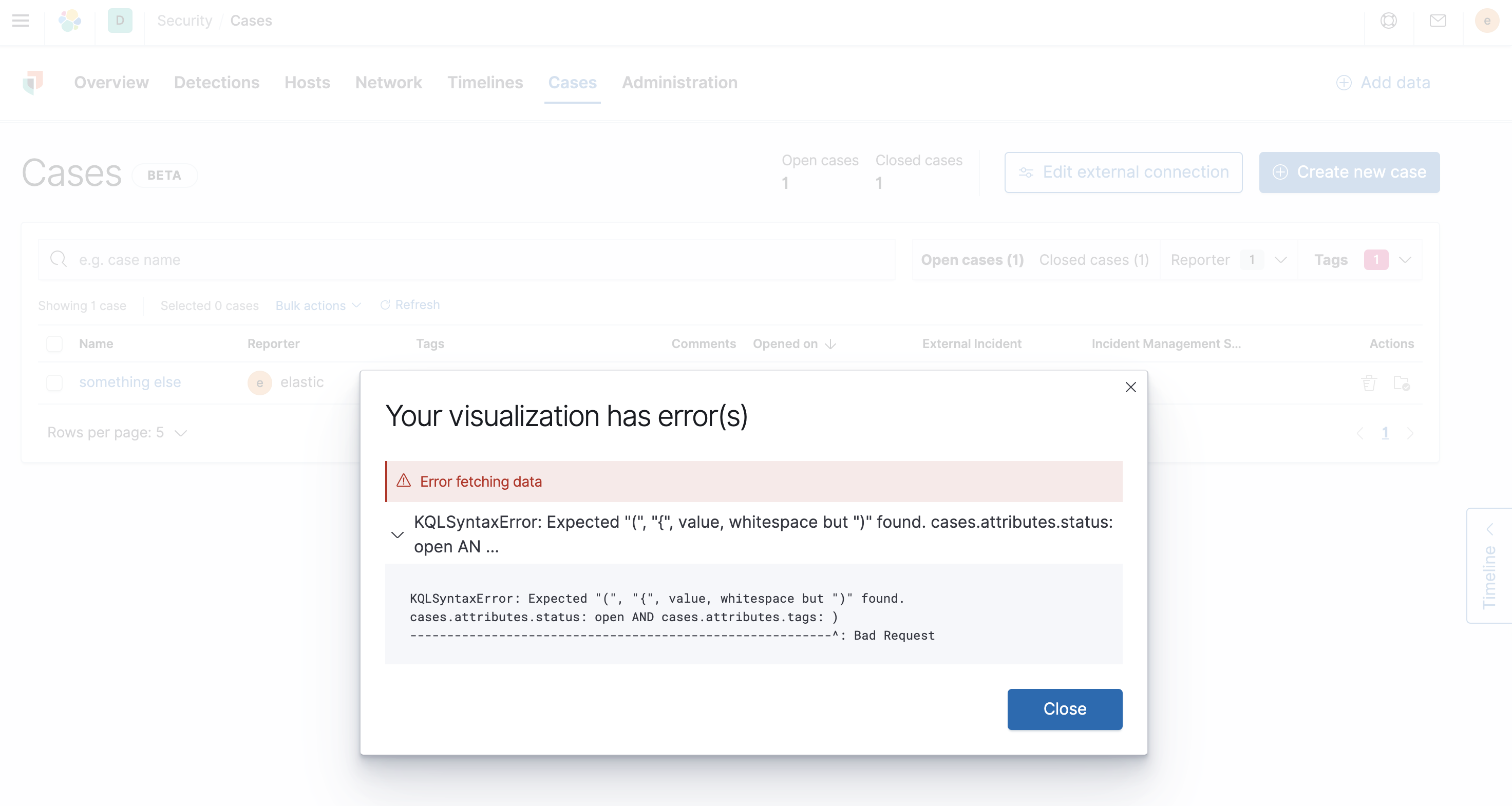Toggle the select all cases checkbox
Image resolution: width=1512 pixels, height=806 pixels.
pos(54,344)
